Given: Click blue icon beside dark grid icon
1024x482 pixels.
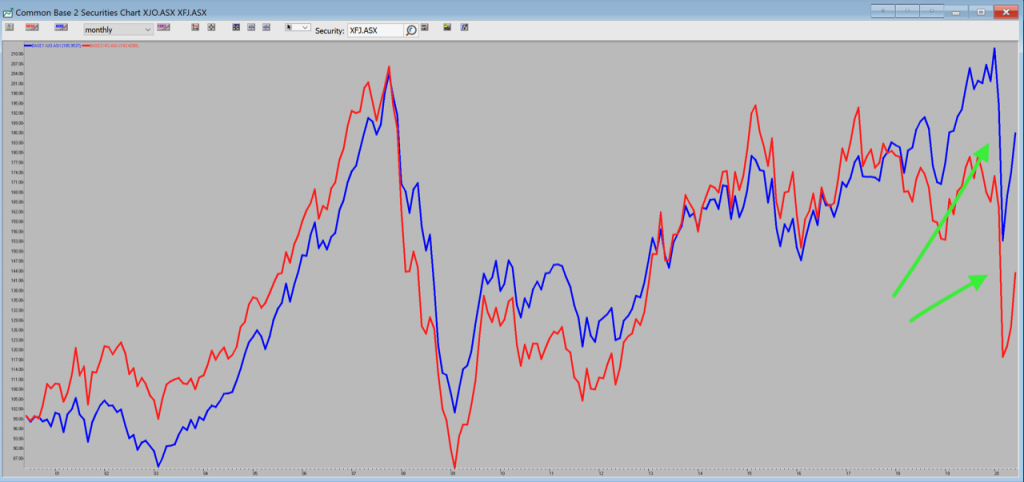Looking at the screenshot, I should coord(251,27).
